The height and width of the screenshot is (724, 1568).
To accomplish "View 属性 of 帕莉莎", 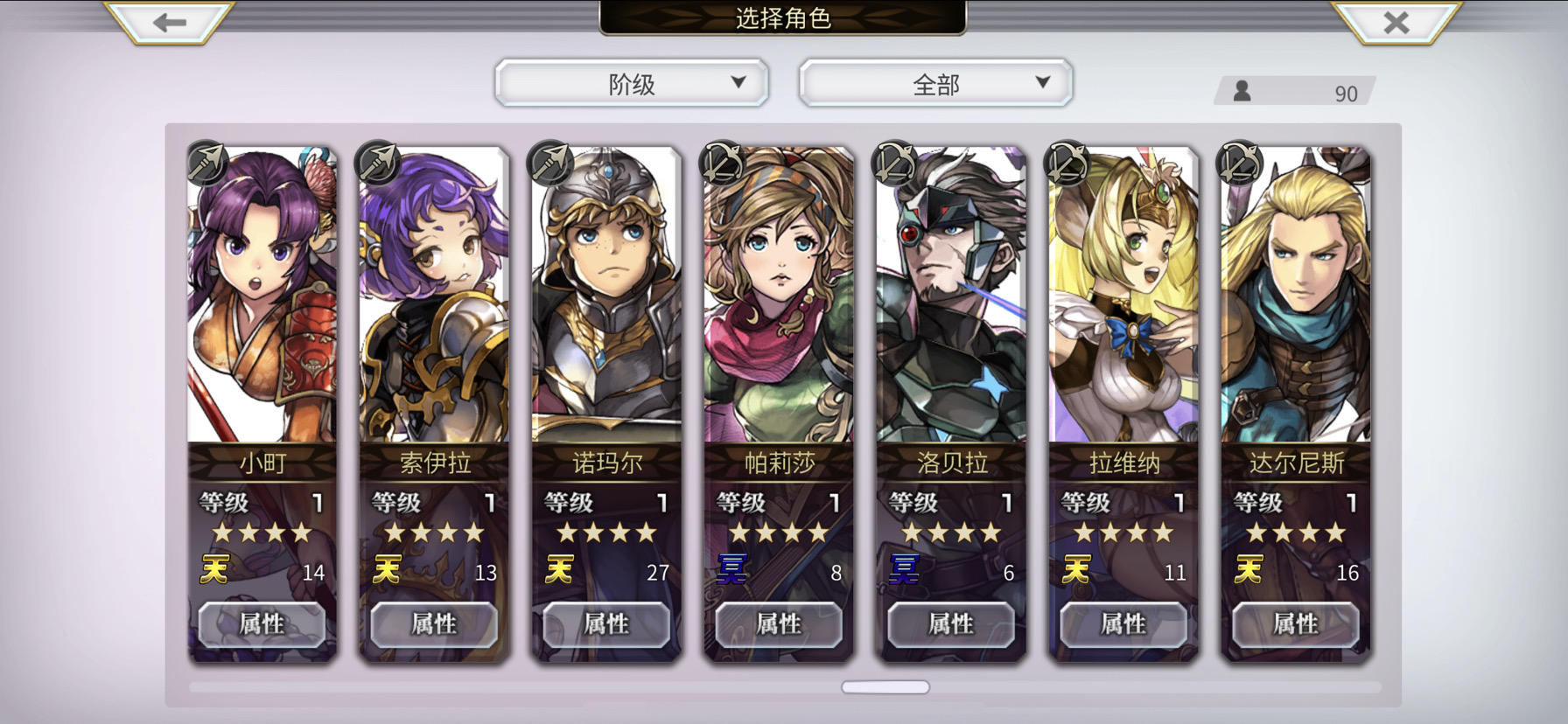I will [x=779, y=624].
